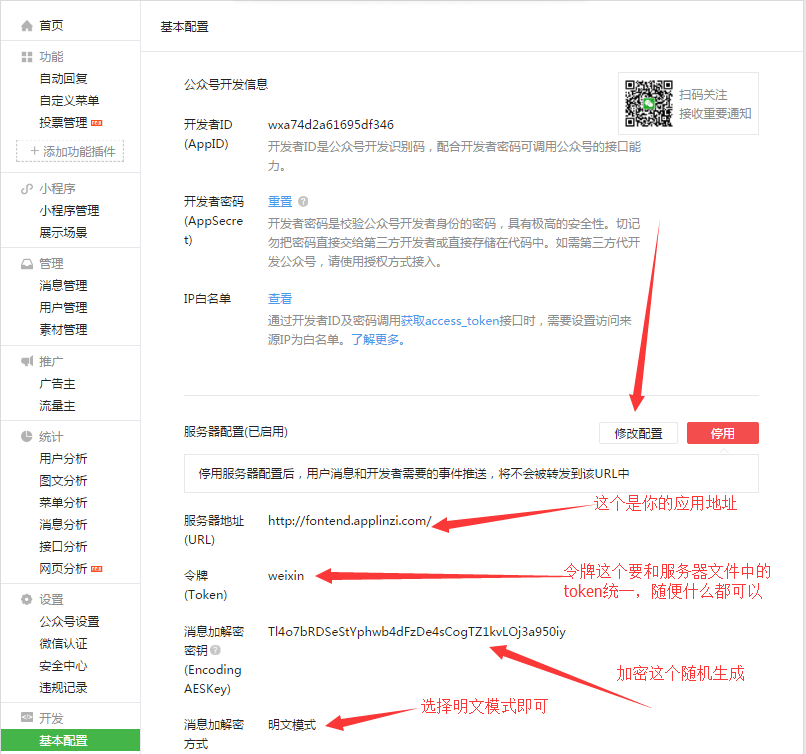Click the 修改配置 button

[638, 433]
